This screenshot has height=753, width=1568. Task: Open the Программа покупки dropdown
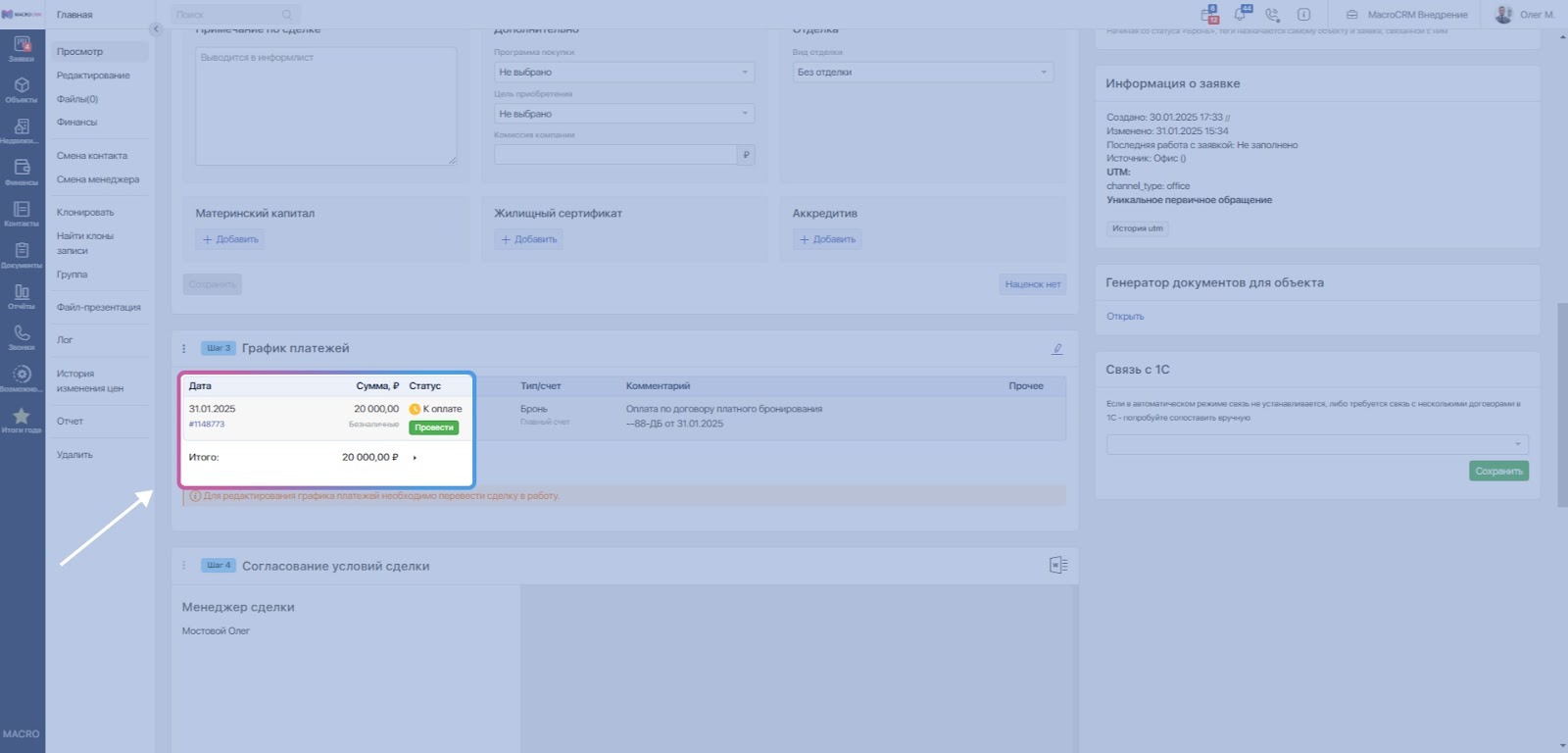[x=623, y=73]
